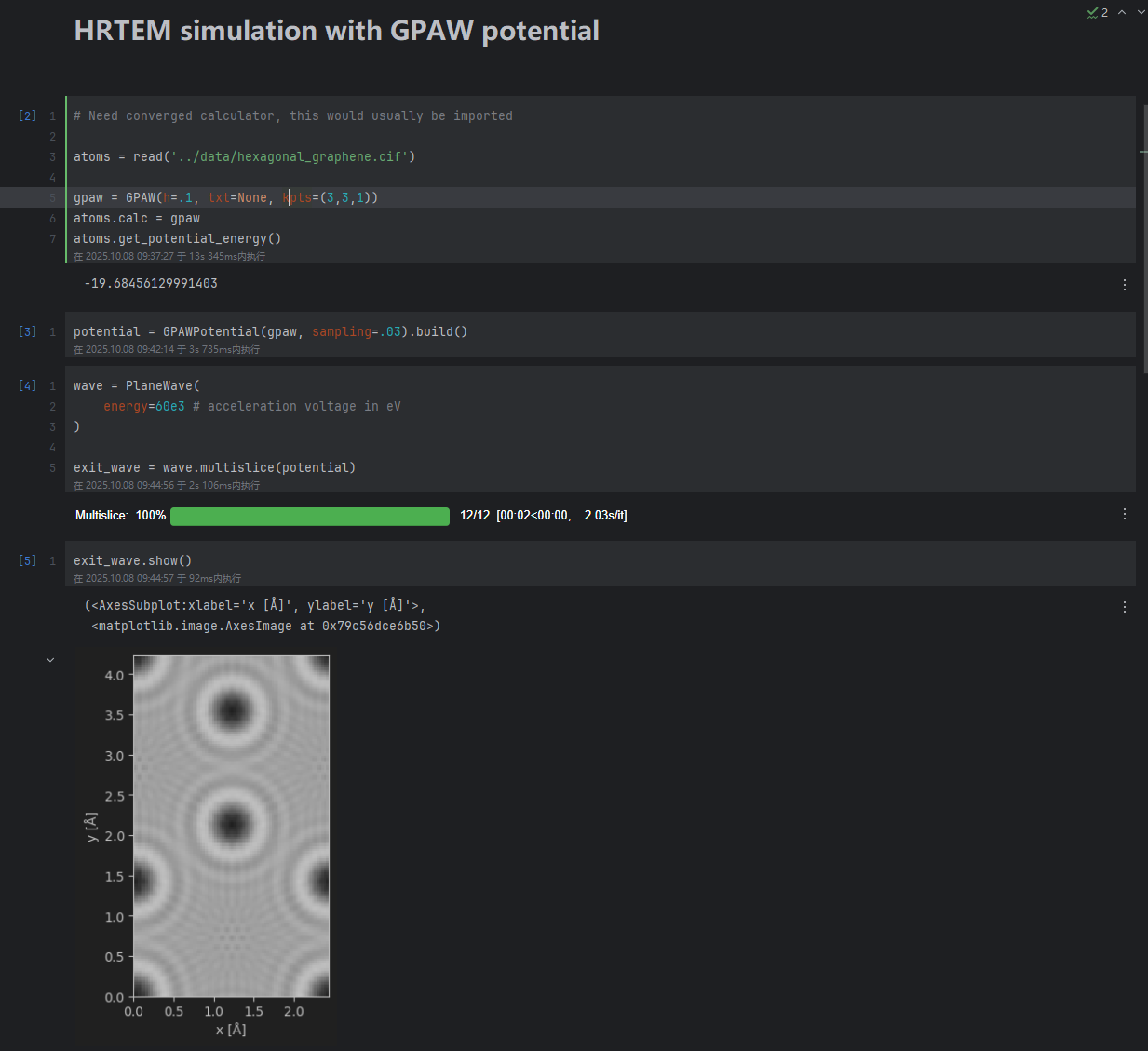Click the energy=60e3 argument line
Screen dimensions: 1148x1051
251,406
